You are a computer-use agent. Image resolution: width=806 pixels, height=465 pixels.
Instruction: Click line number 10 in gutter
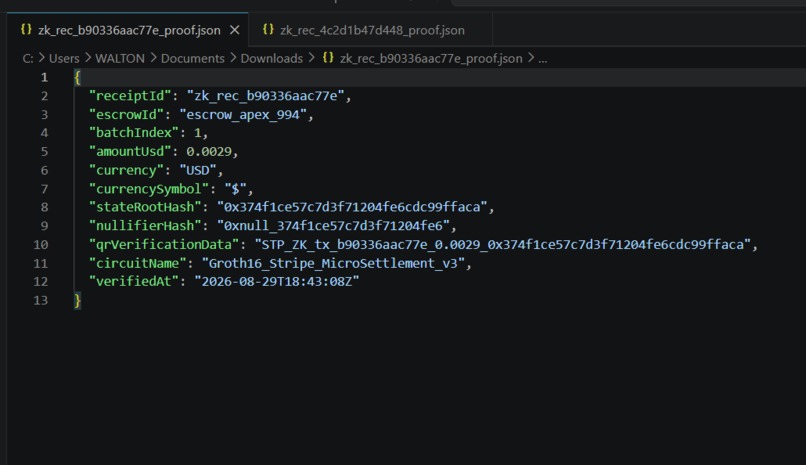point(41,245)
